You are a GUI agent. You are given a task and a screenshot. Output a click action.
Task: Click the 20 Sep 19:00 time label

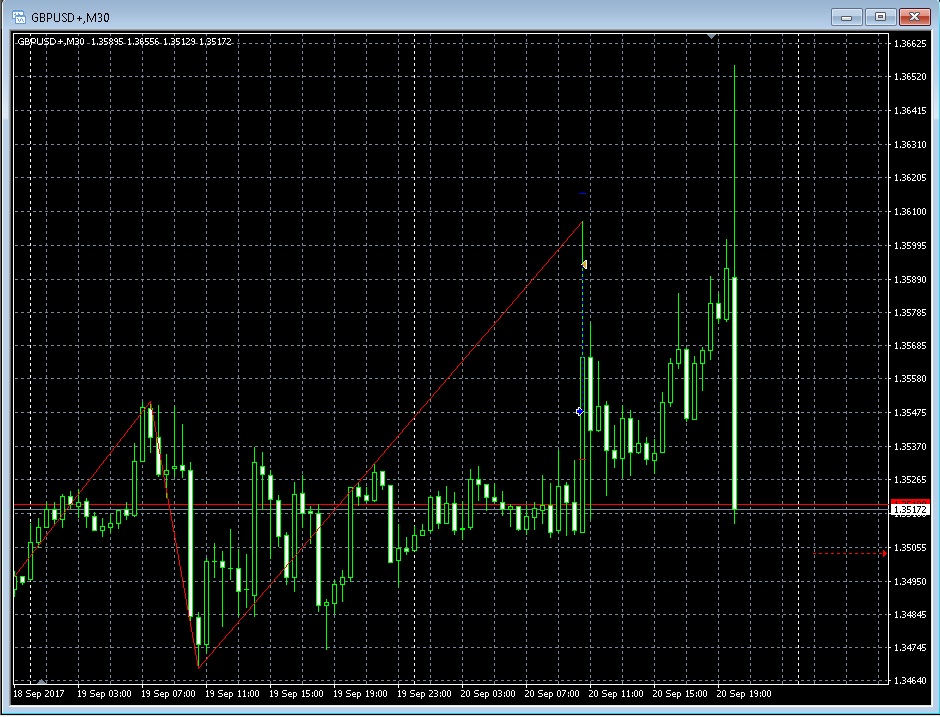pyautogui.click(x=744, y=694)
